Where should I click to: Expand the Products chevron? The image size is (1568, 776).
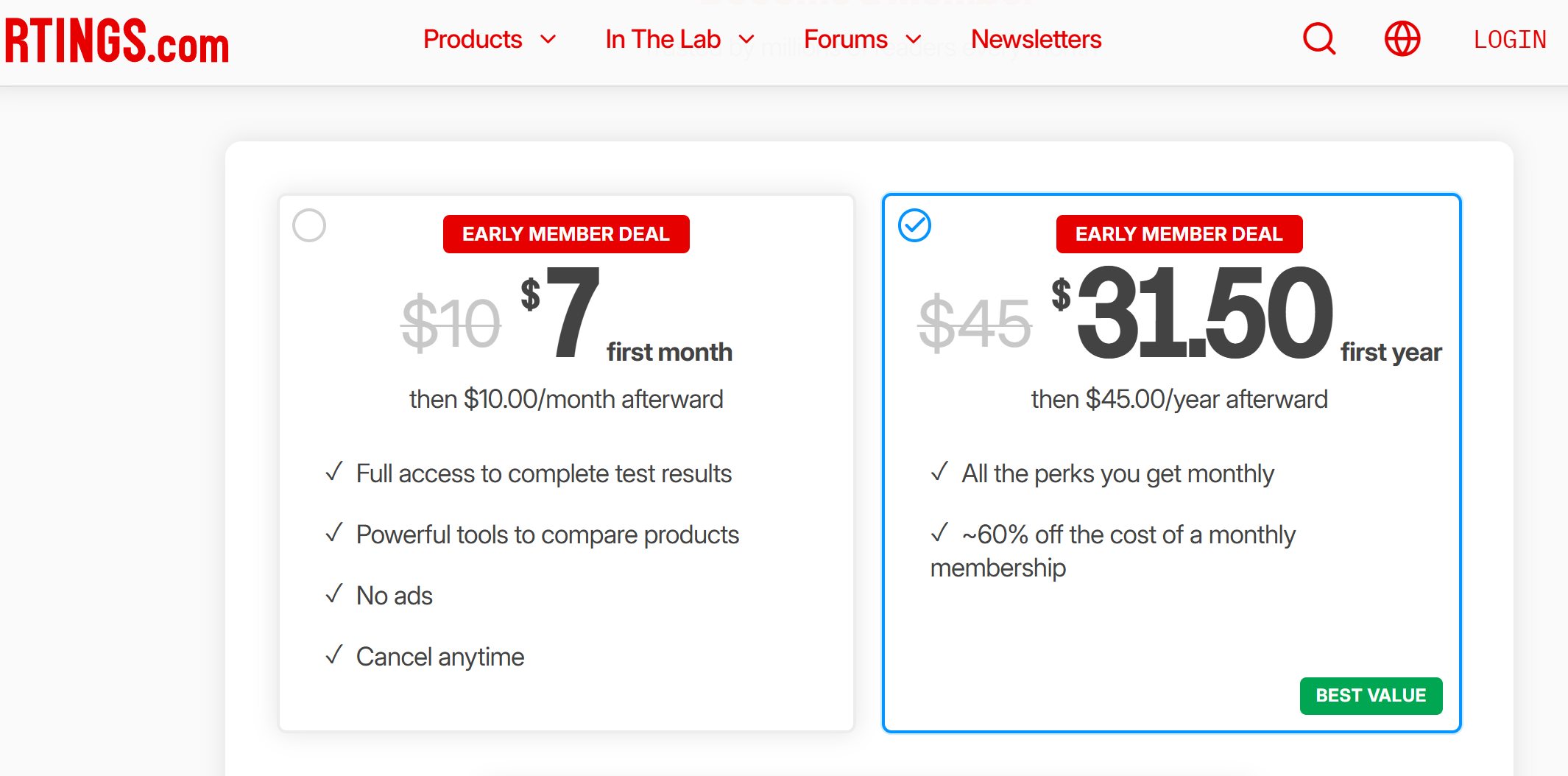coord(548,40)
